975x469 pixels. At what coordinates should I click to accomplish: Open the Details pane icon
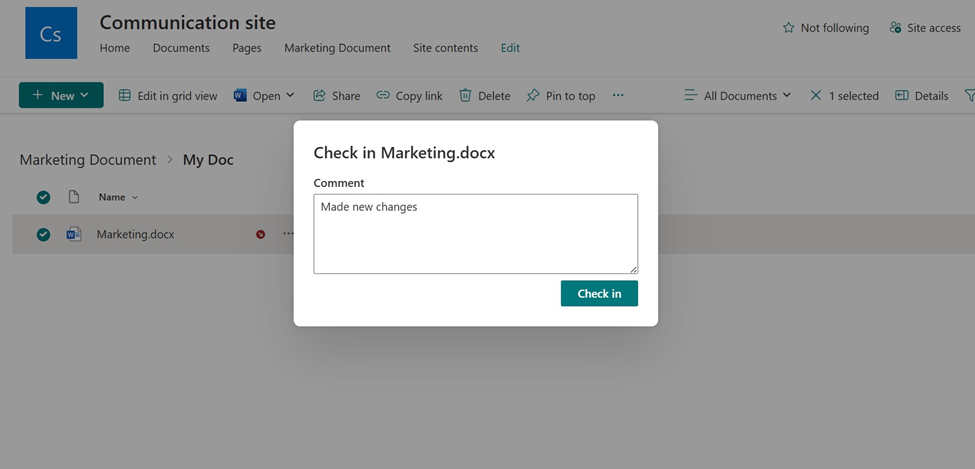pos(902,96)
